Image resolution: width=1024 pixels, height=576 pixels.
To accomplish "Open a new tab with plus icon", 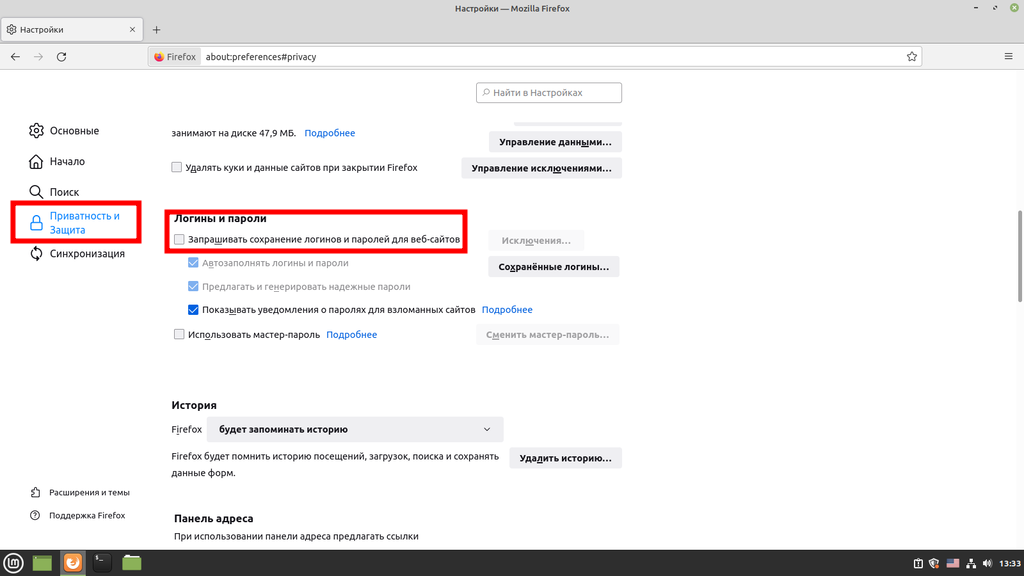I will coord(156,30).
